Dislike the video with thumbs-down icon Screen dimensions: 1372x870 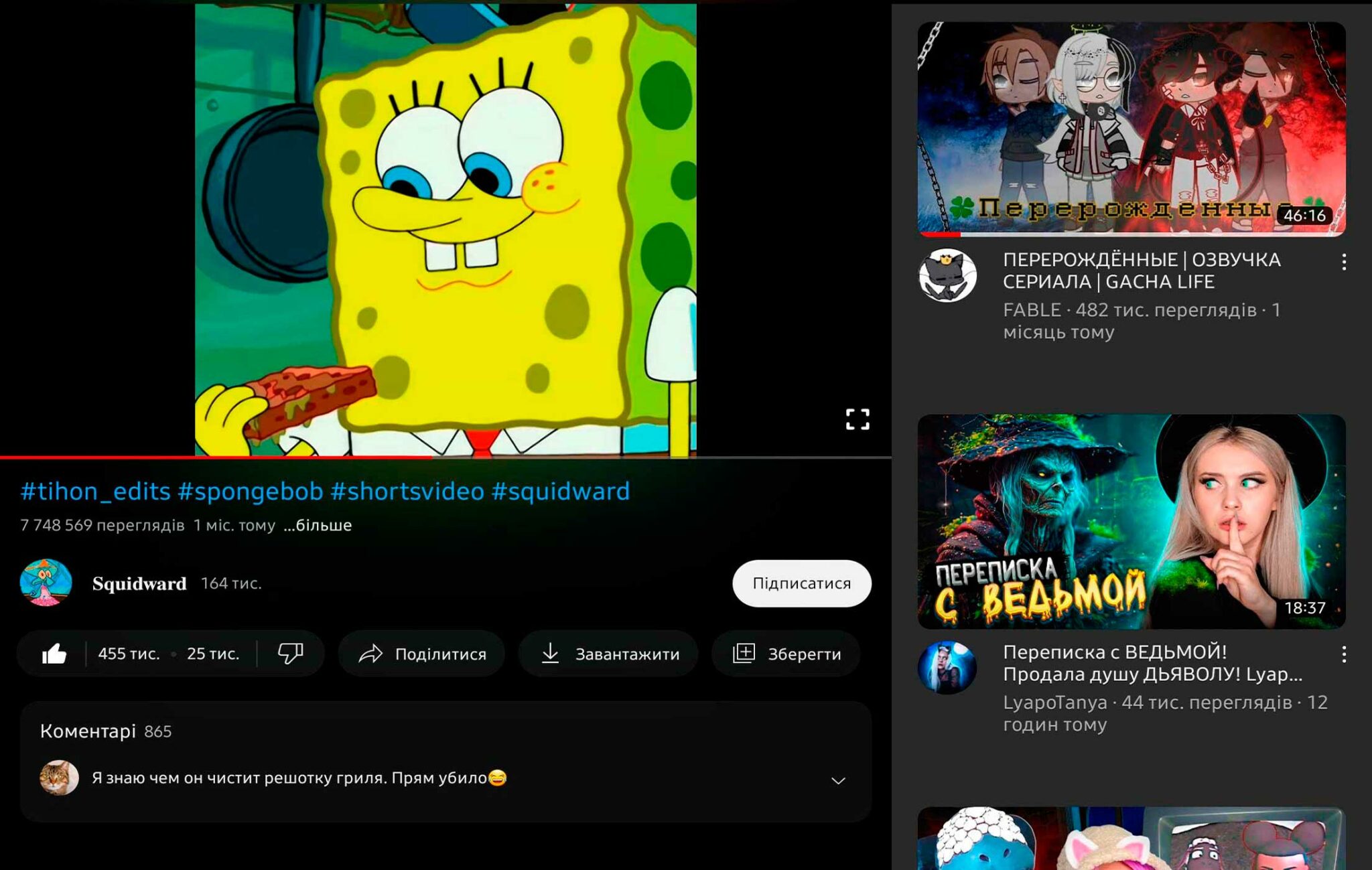291,654
